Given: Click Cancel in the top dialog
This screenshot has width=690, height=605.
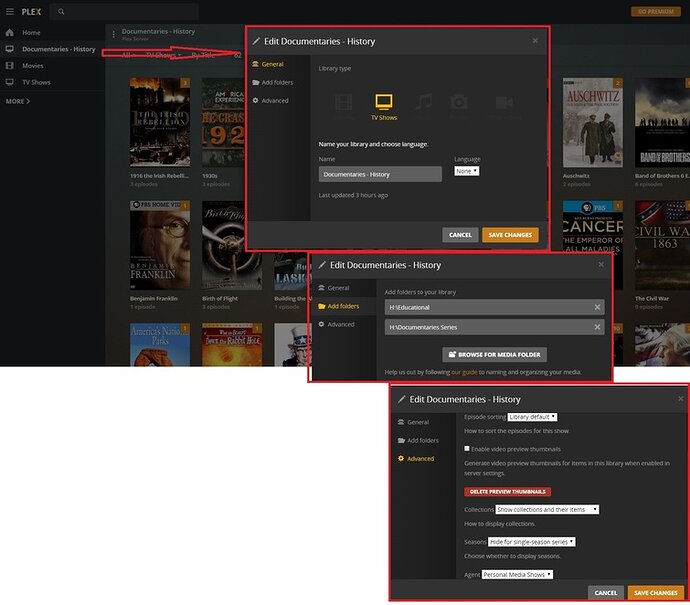Looking at the screenshot, I should 460,235.
